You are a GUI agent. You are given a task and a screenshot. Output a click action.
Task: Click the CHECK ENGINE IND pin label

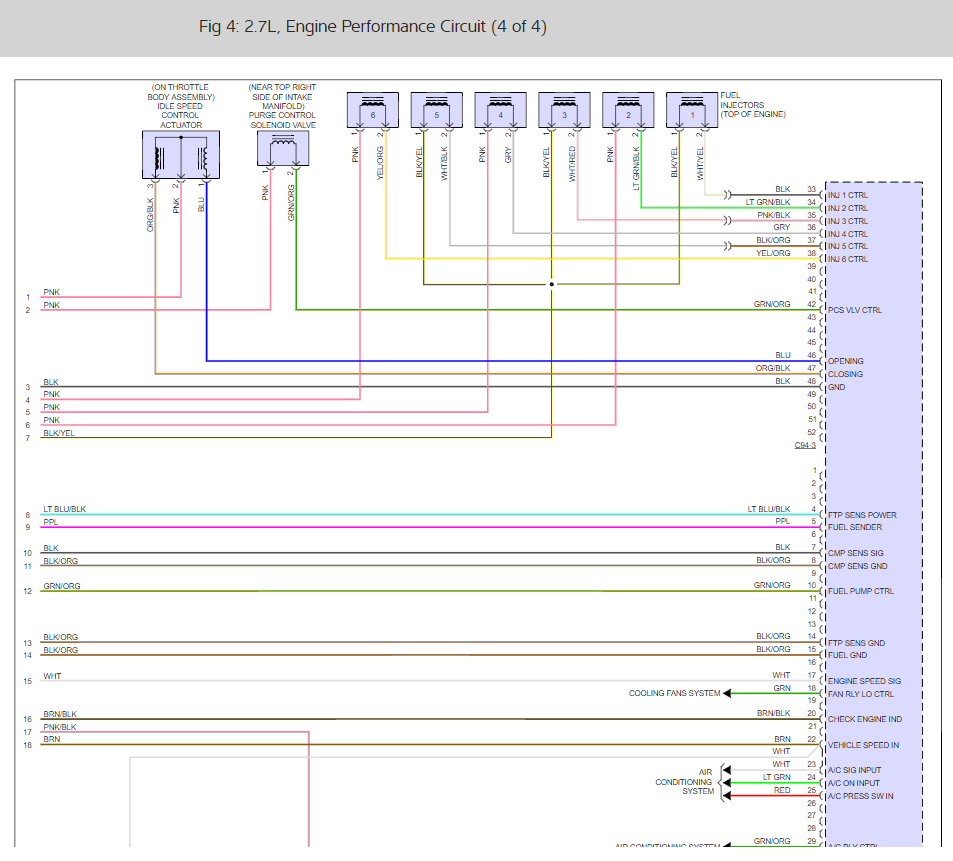click(x=865, y=719)
